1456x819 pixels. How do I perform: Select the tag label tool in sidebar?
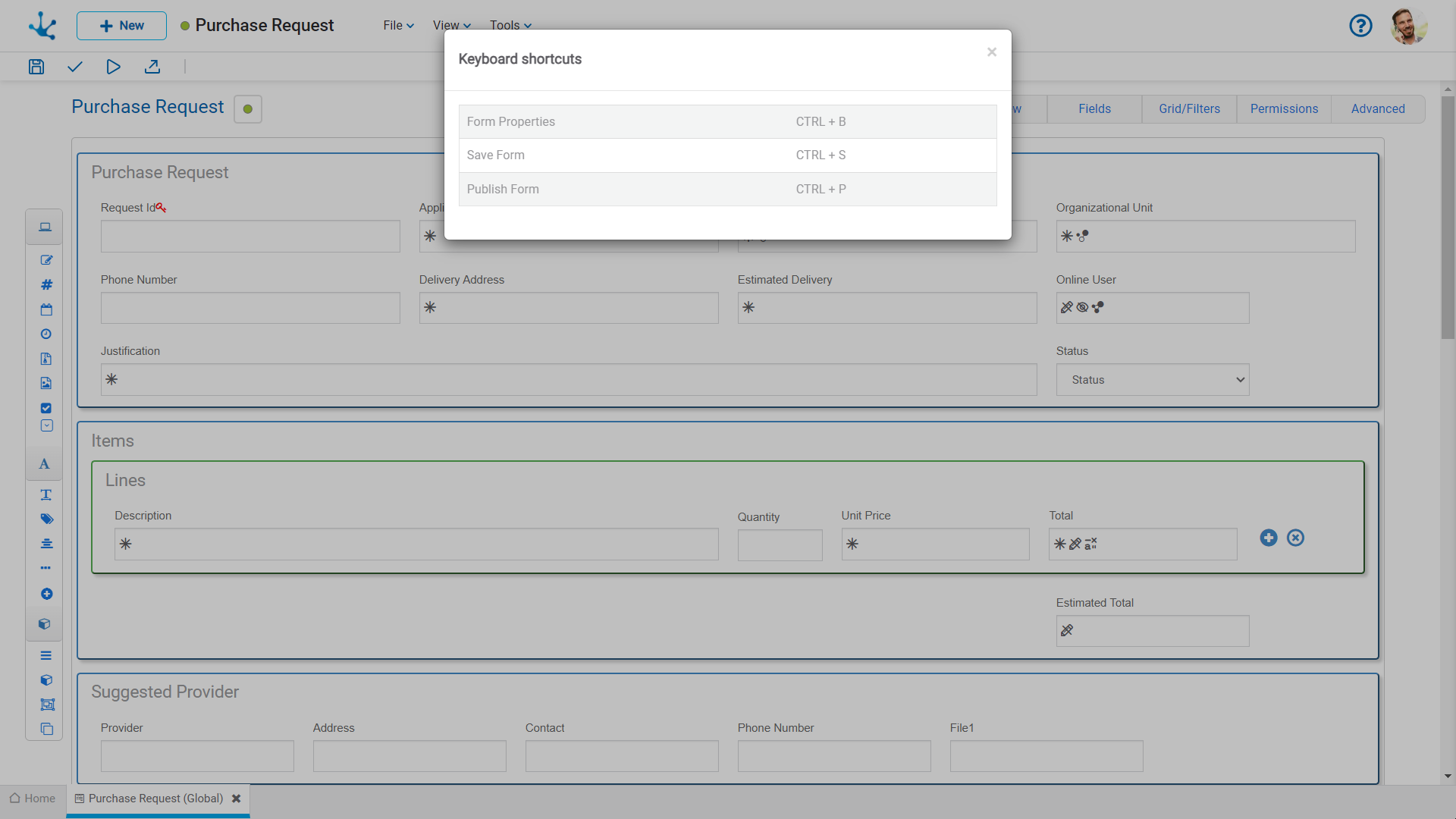coord(46,519)
